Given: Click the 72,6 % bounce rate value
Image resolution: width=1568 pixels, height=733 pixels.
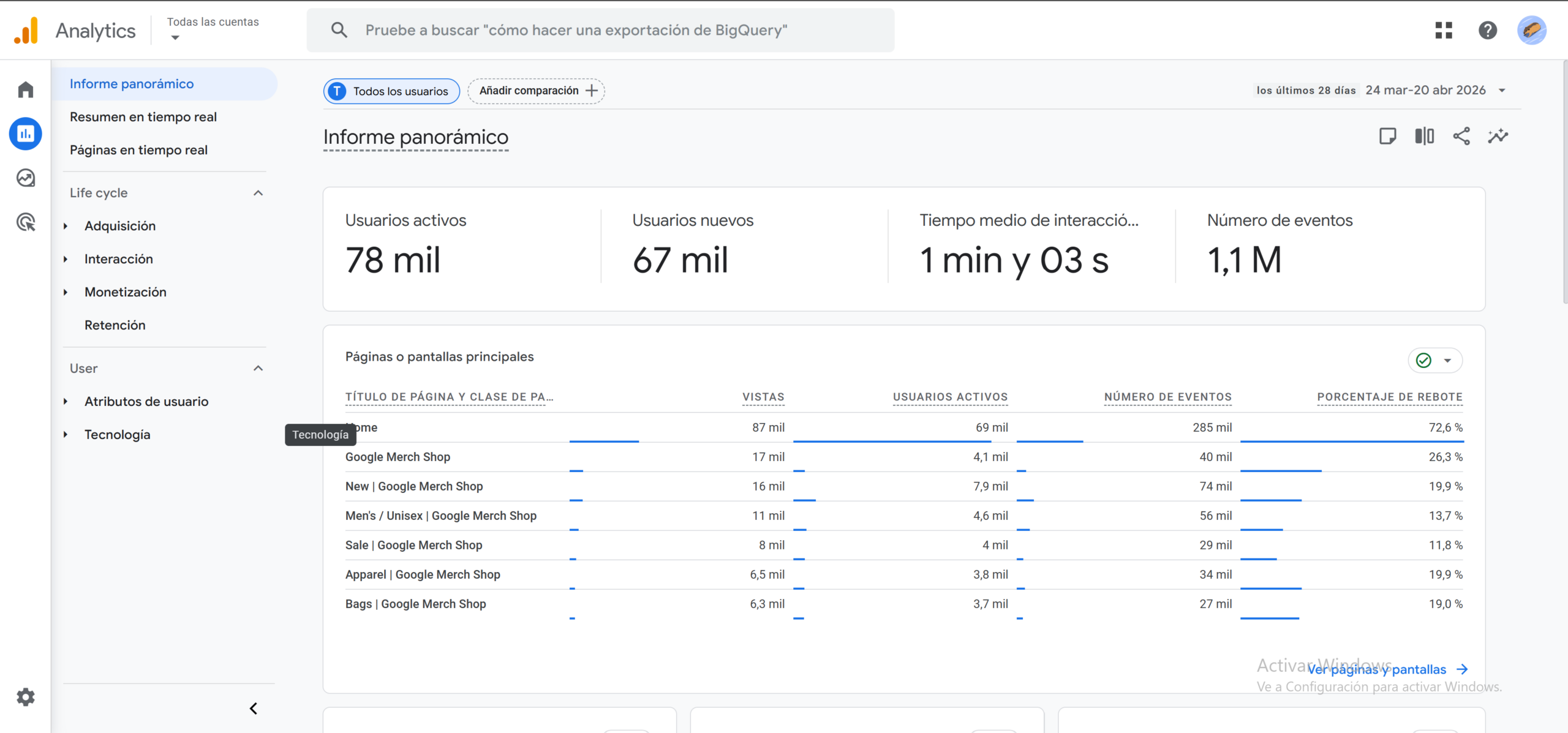Looking at the screenshot, I should (x=1445, y=427).
